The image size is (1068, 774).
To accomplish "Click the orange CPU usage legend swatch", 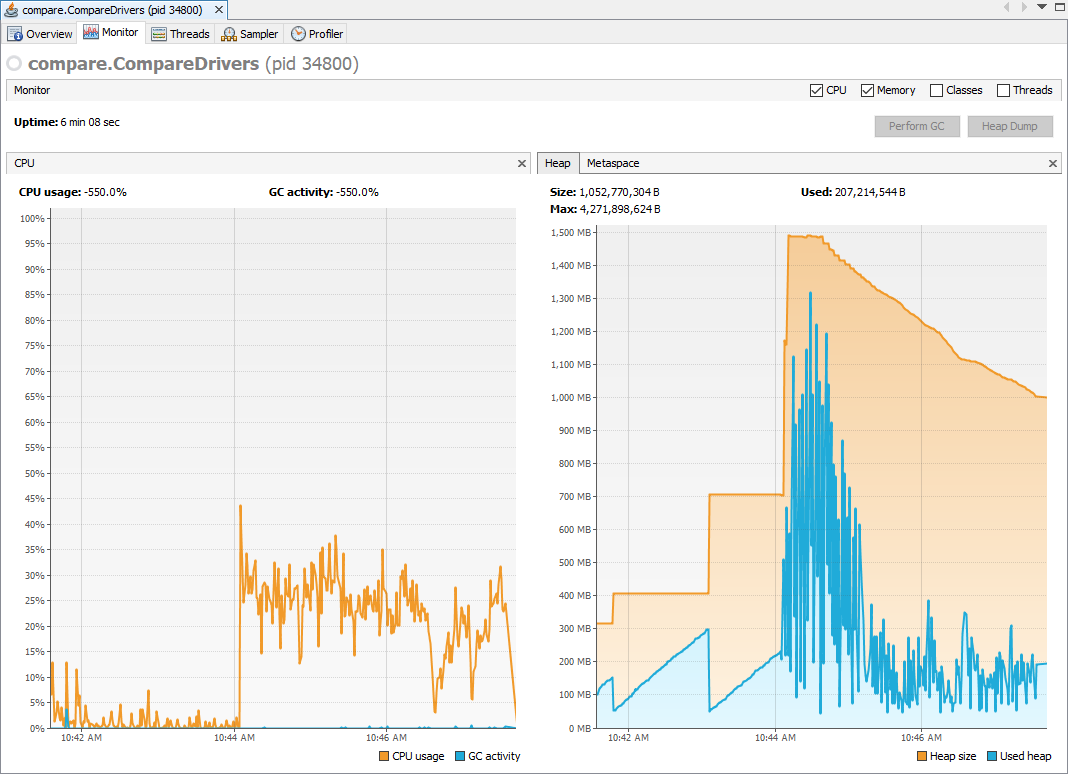I will (x=385, y=757).
